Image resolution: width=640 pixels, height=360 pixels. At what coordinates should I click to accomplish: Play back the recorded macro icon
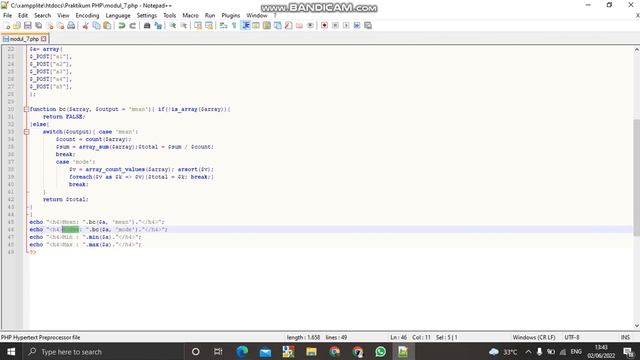click(x=346, y=26)
